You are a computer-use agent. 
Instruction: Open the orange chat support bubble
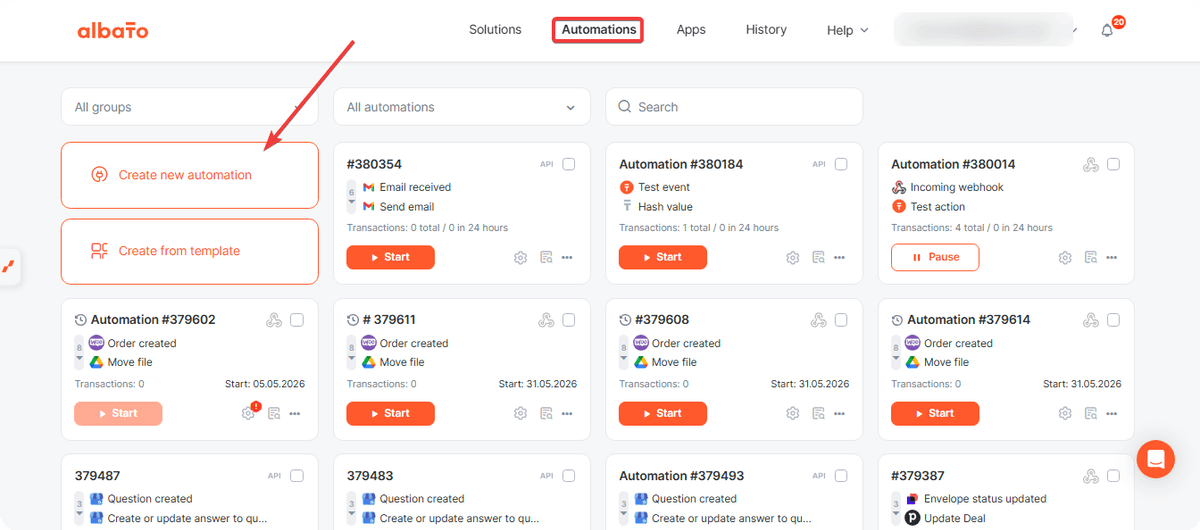click(x=1156, y=459)
